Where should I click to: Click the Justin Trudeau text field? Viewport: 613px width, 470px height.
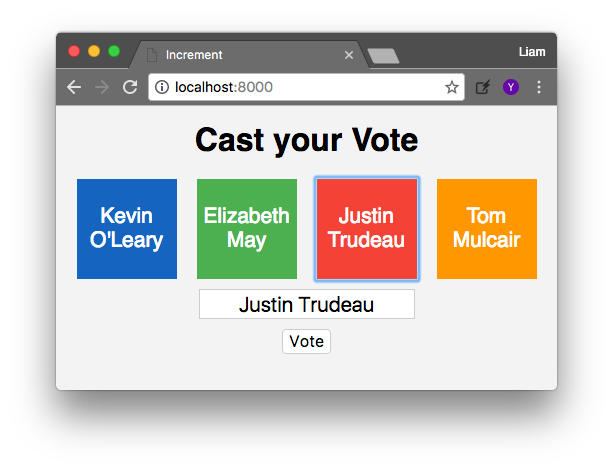[306, 304]
